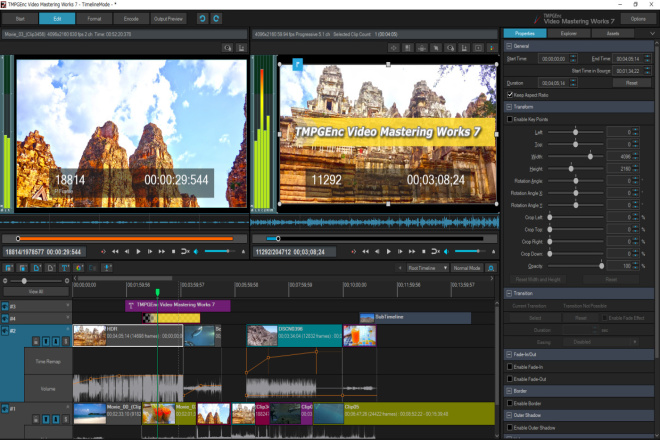The height and width of the screenshot is (440, 660).
Task: Click the speaker icon of left preview
Action: click(196, 251)
